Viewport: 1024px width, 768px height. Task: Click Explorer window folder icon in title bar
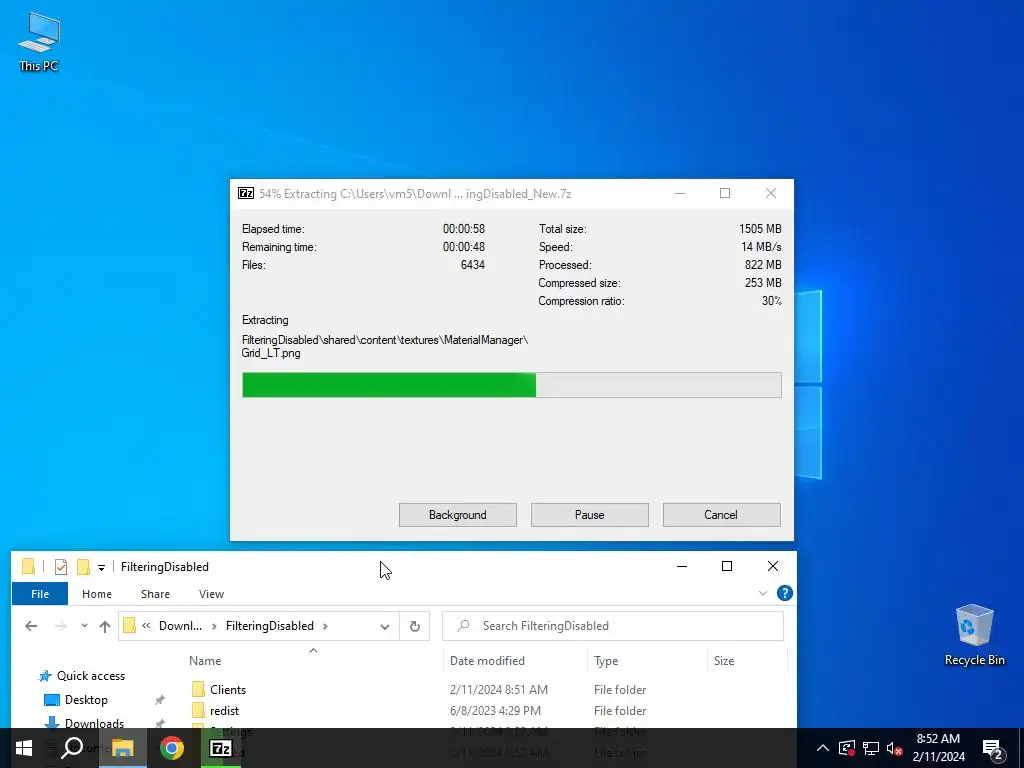[x=28, y=566]
